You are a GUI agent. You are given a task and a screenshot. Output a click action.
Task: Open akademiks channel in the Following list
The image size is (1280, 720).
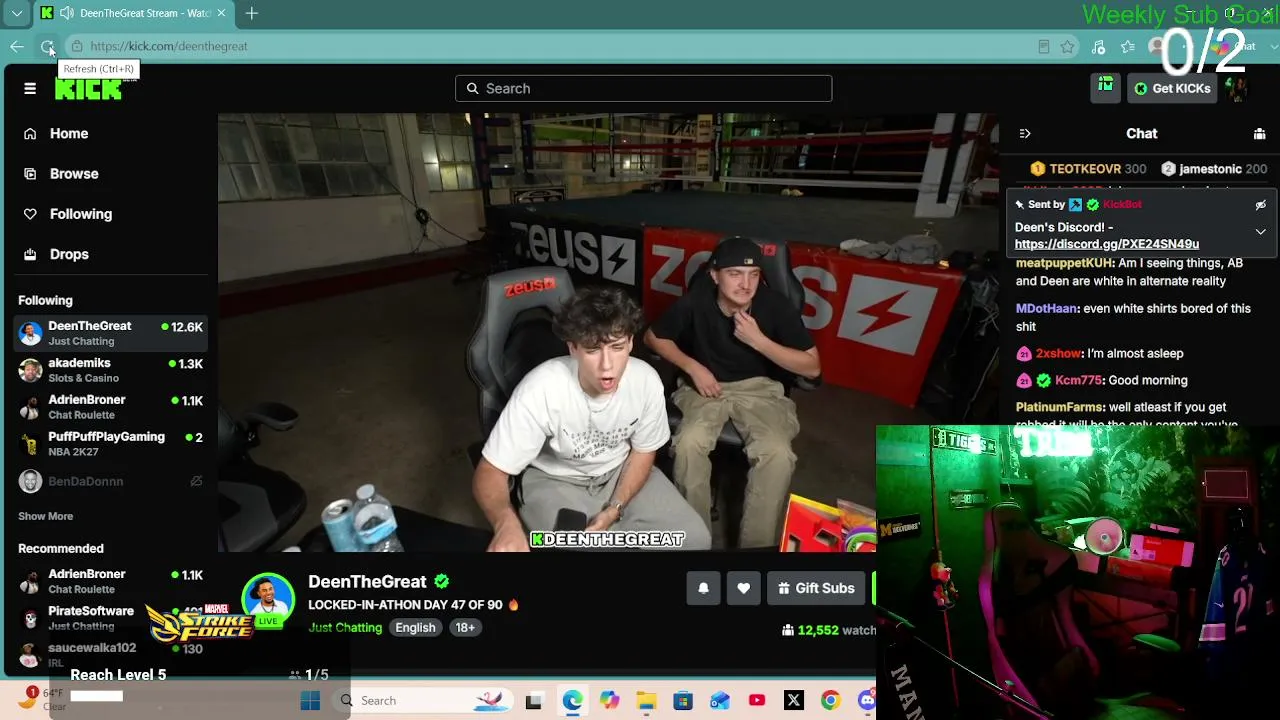(110, 370)
